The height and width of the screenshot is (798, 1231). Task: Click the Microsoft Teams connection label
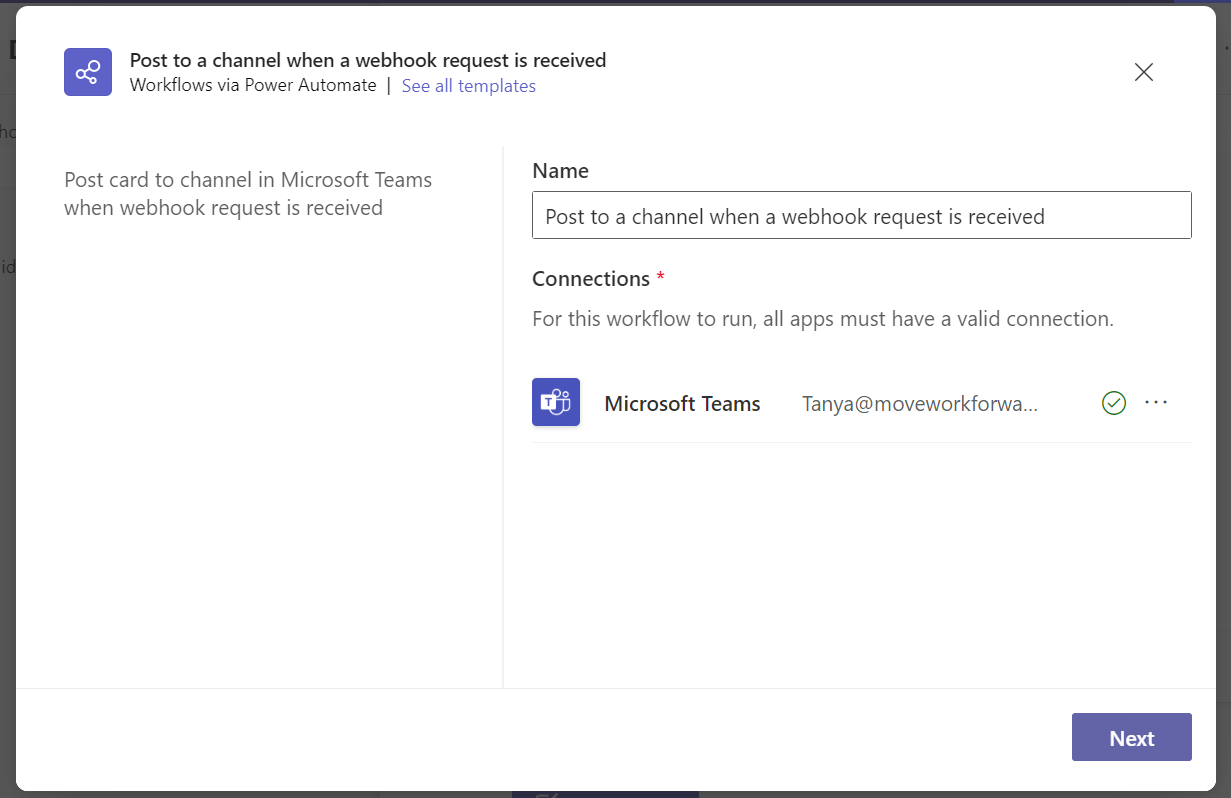683,404
